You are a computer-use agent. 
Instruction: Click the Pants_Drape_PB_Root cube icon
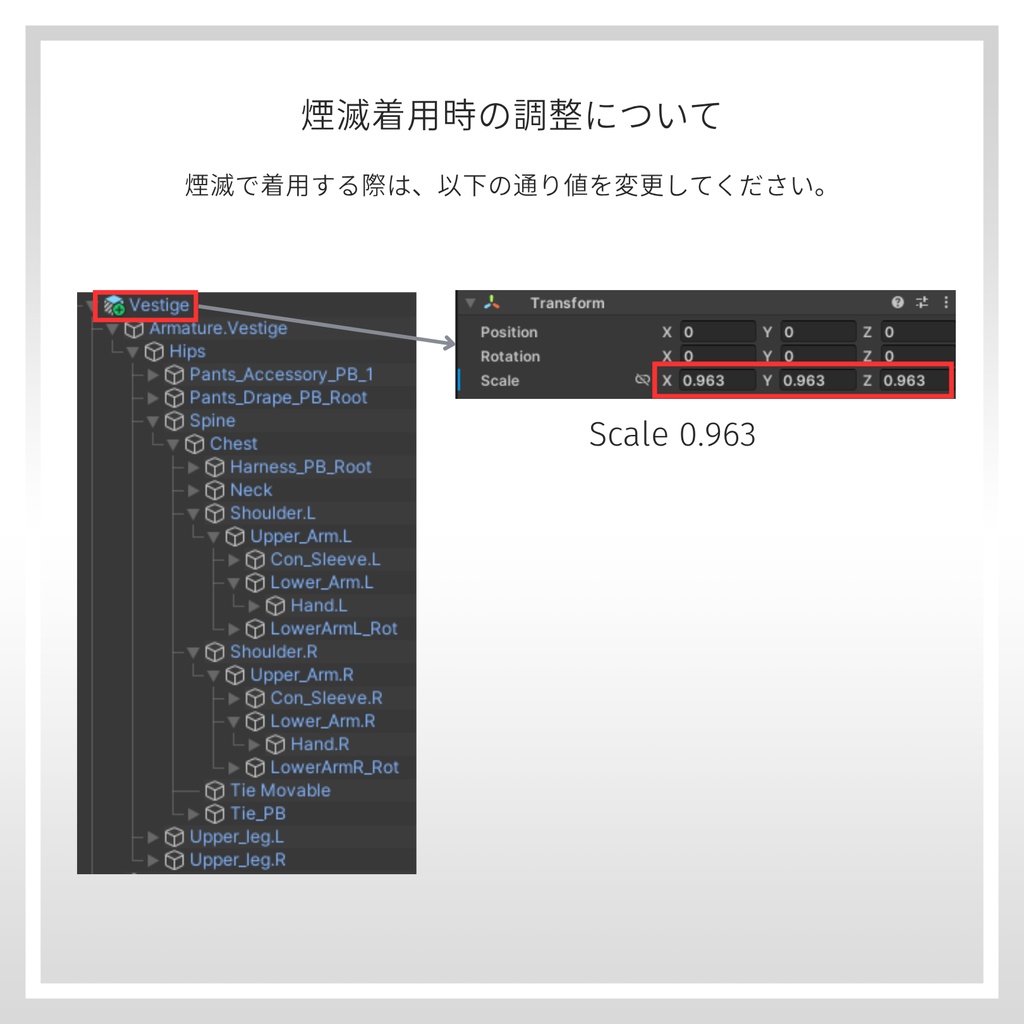point(174,398)
